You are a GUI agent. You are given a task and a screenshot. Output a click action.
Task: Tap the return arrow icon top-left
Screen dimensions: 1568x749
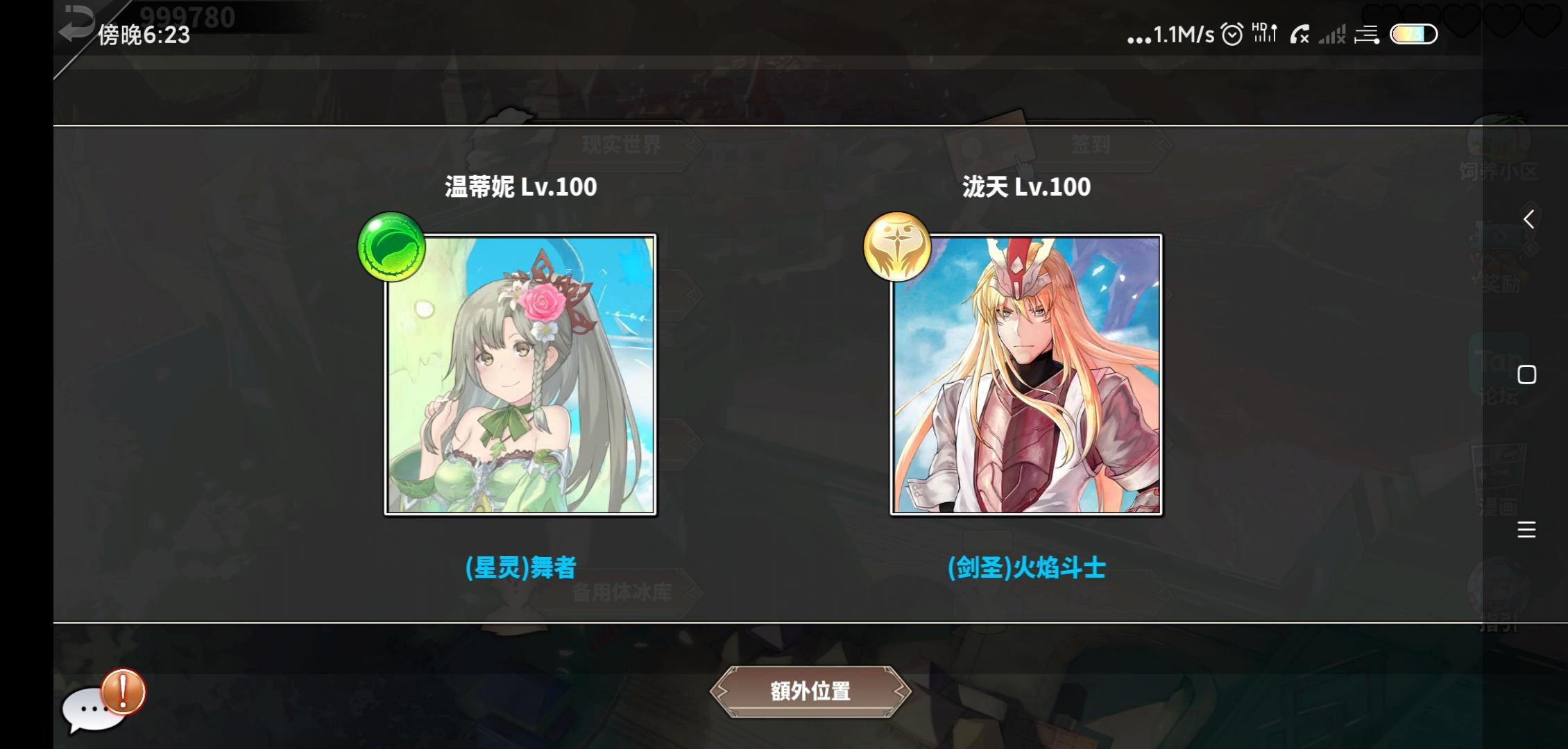tap(76, 23)
